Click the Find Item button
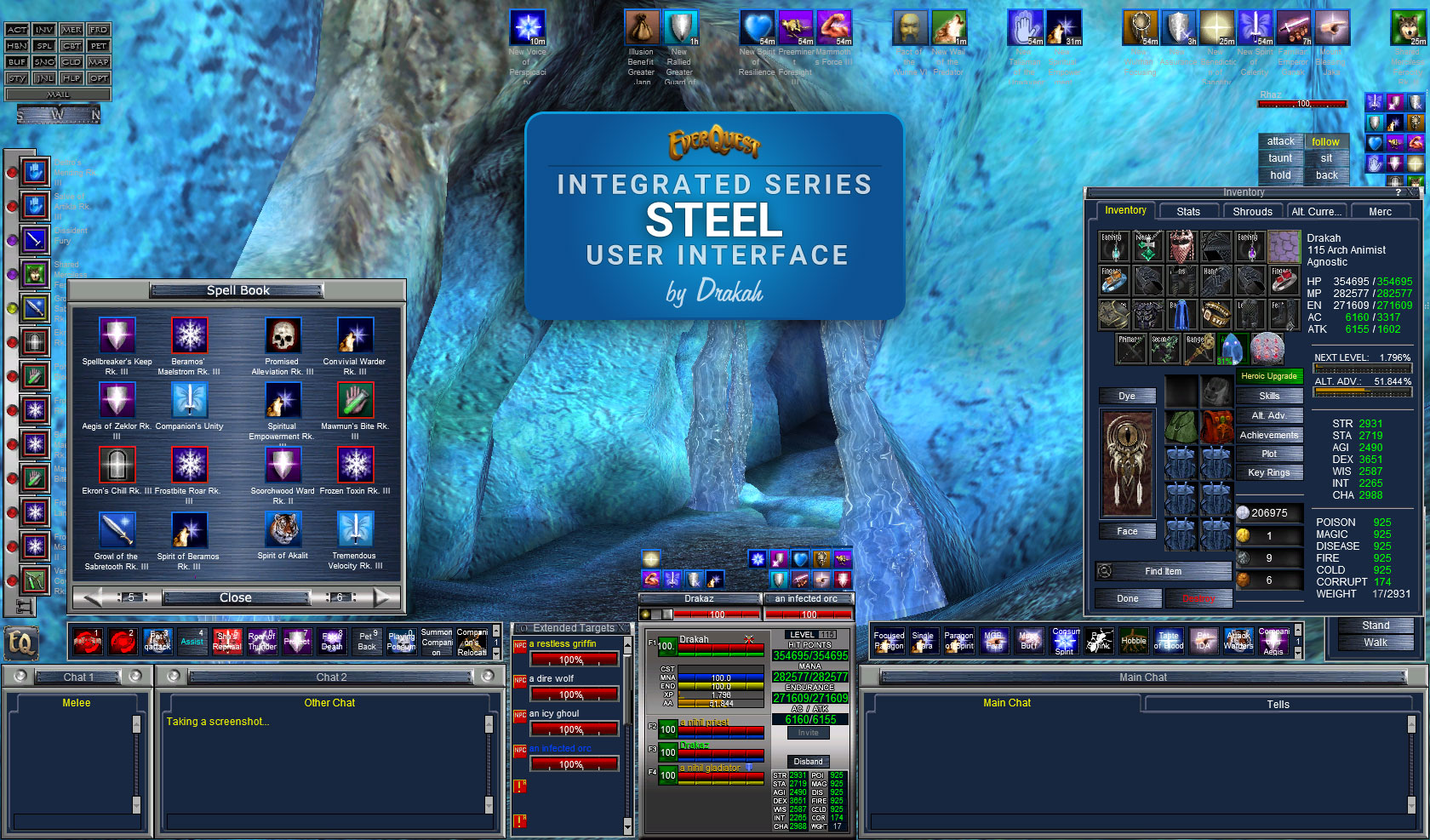The width and height of the screenshot is (1430, 840). (x=1163, y=571)
